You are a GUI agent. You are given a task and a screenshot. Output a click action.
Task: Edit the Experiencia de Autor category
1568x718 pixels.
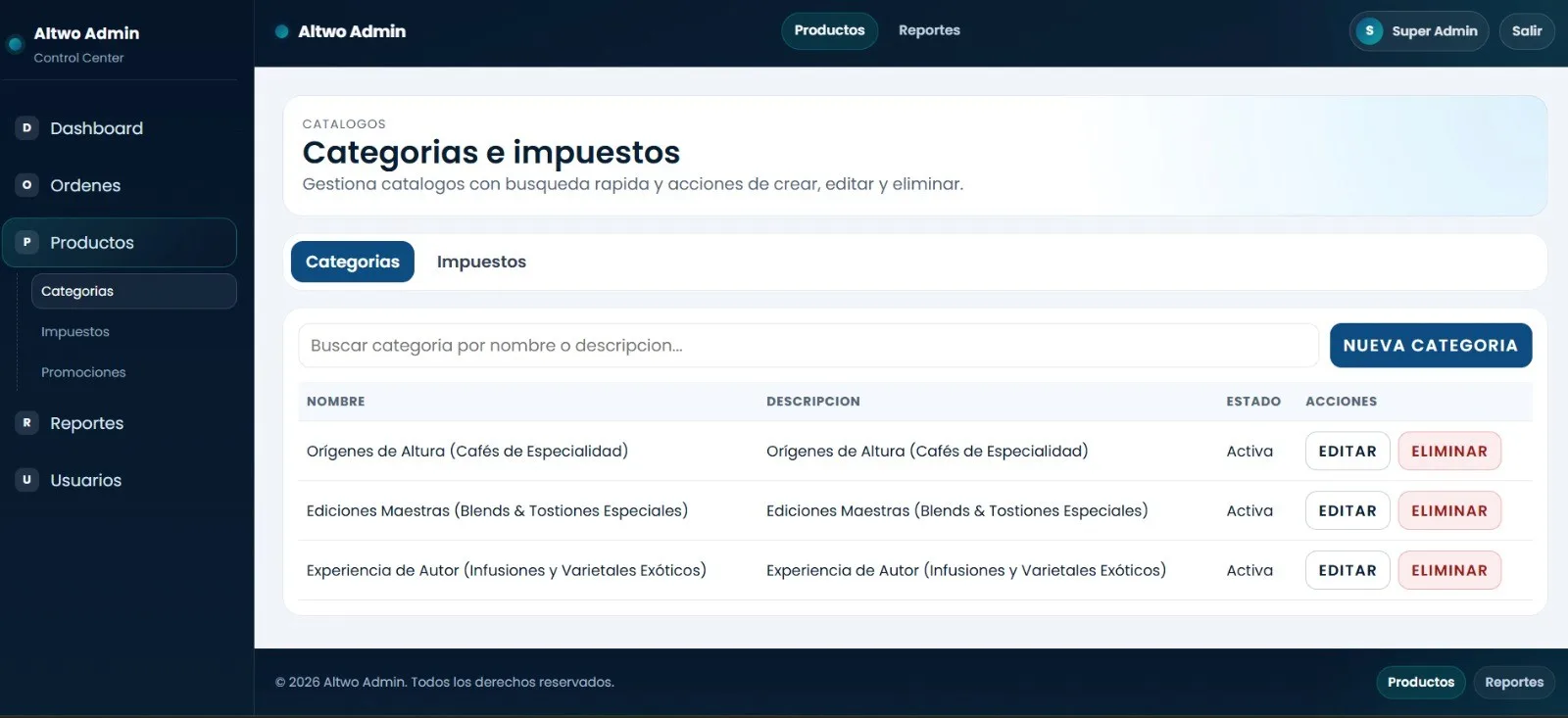(x=1347, y=571)
